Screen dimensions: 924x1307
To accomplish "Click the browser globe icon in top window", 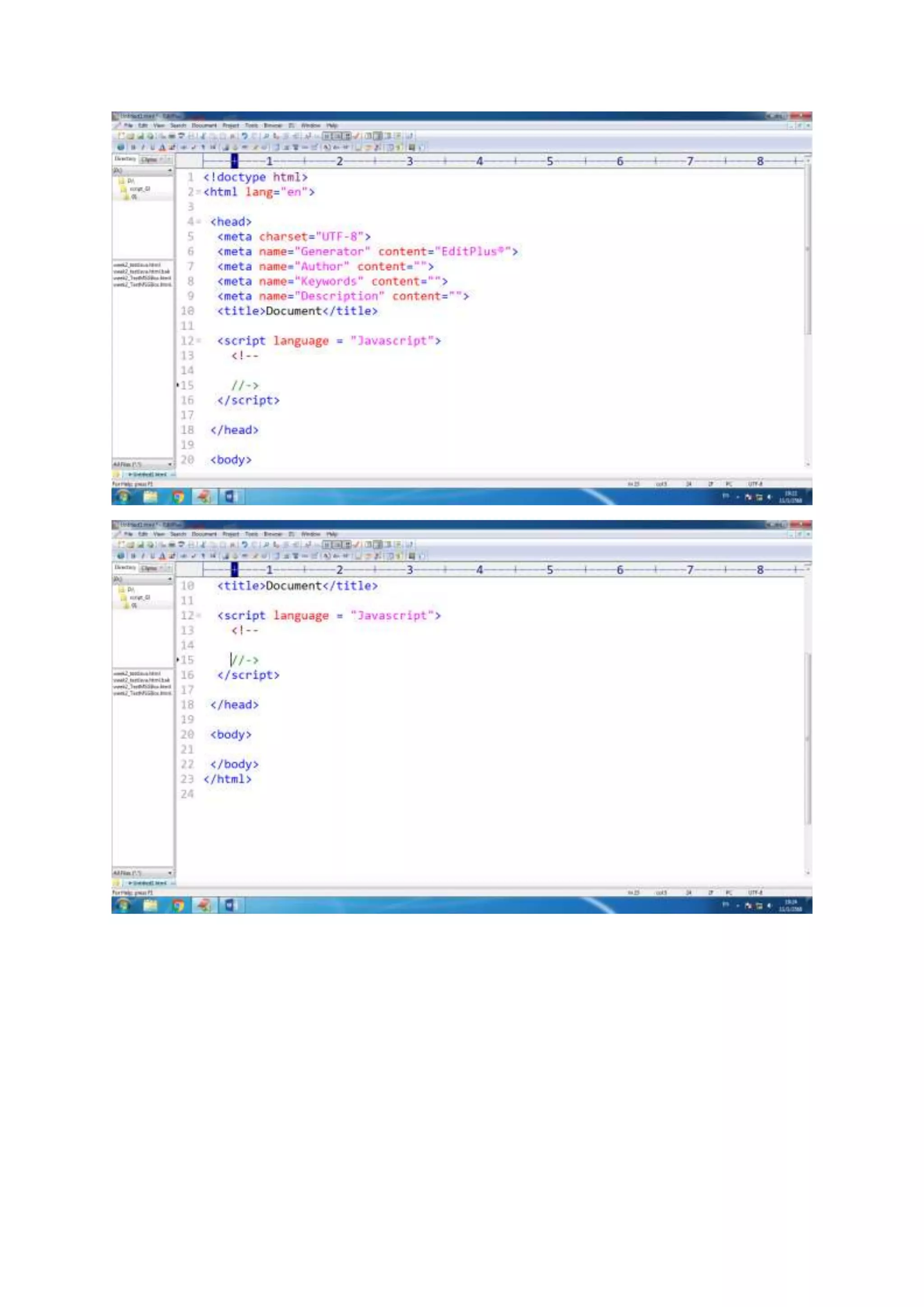I will [120, 147].
